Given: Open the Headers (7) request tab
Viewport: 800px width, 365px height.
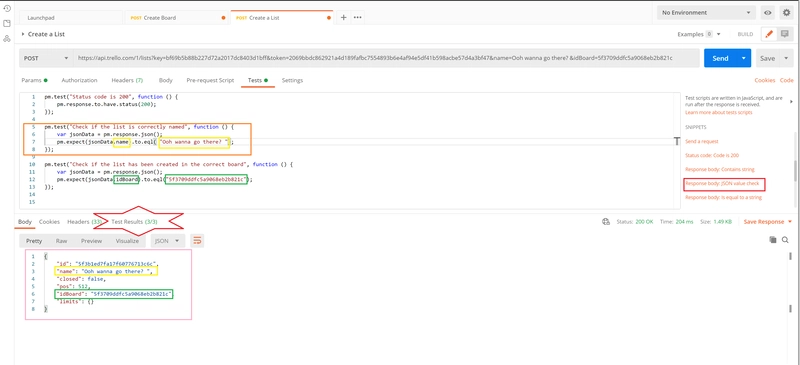Looking at the screenshot, I should pos(127,80).
